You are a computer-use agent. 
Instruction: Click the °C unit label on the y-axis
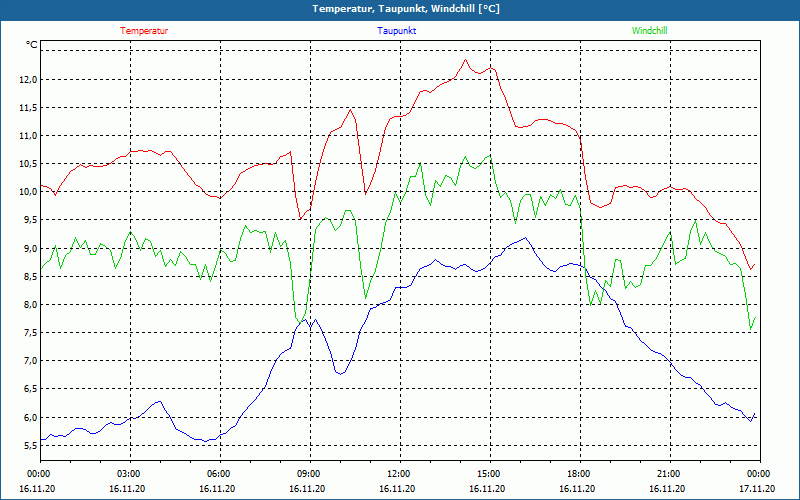(32, 45)
